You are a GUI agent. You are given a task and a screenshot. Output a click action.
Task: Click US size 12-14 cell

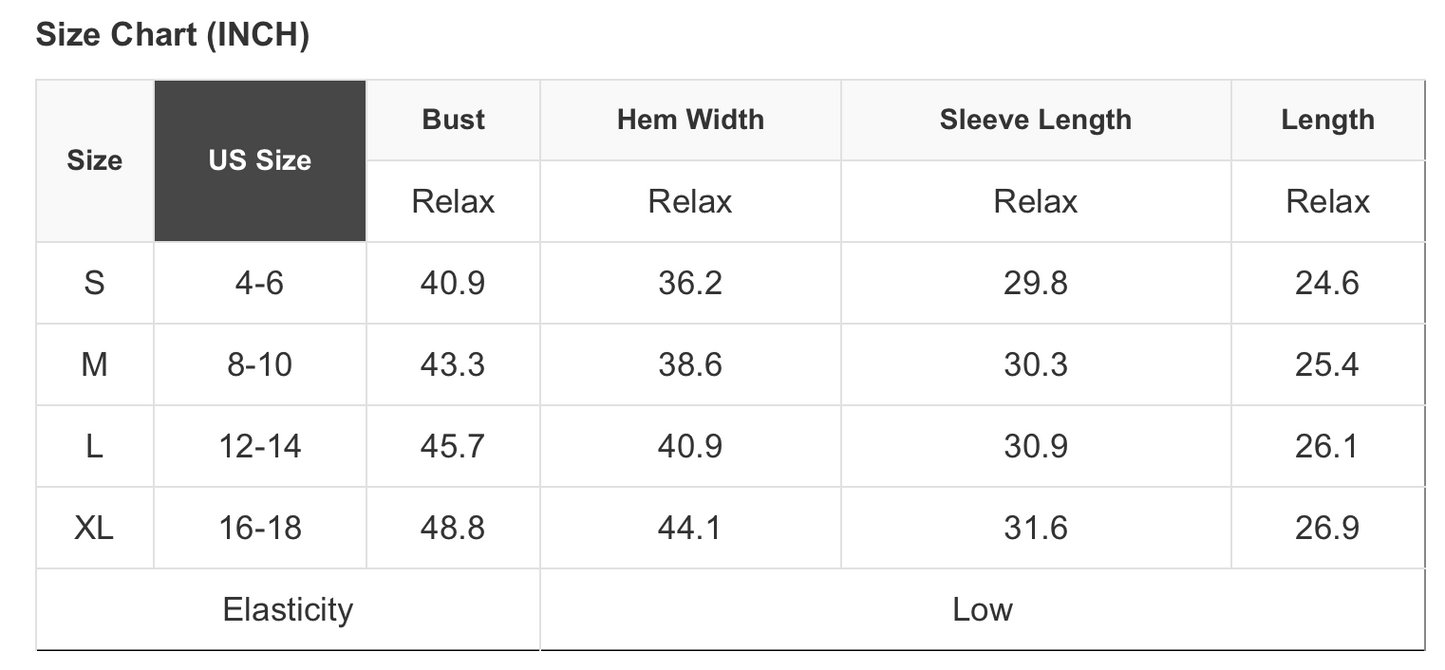click(x=260, y=446)
